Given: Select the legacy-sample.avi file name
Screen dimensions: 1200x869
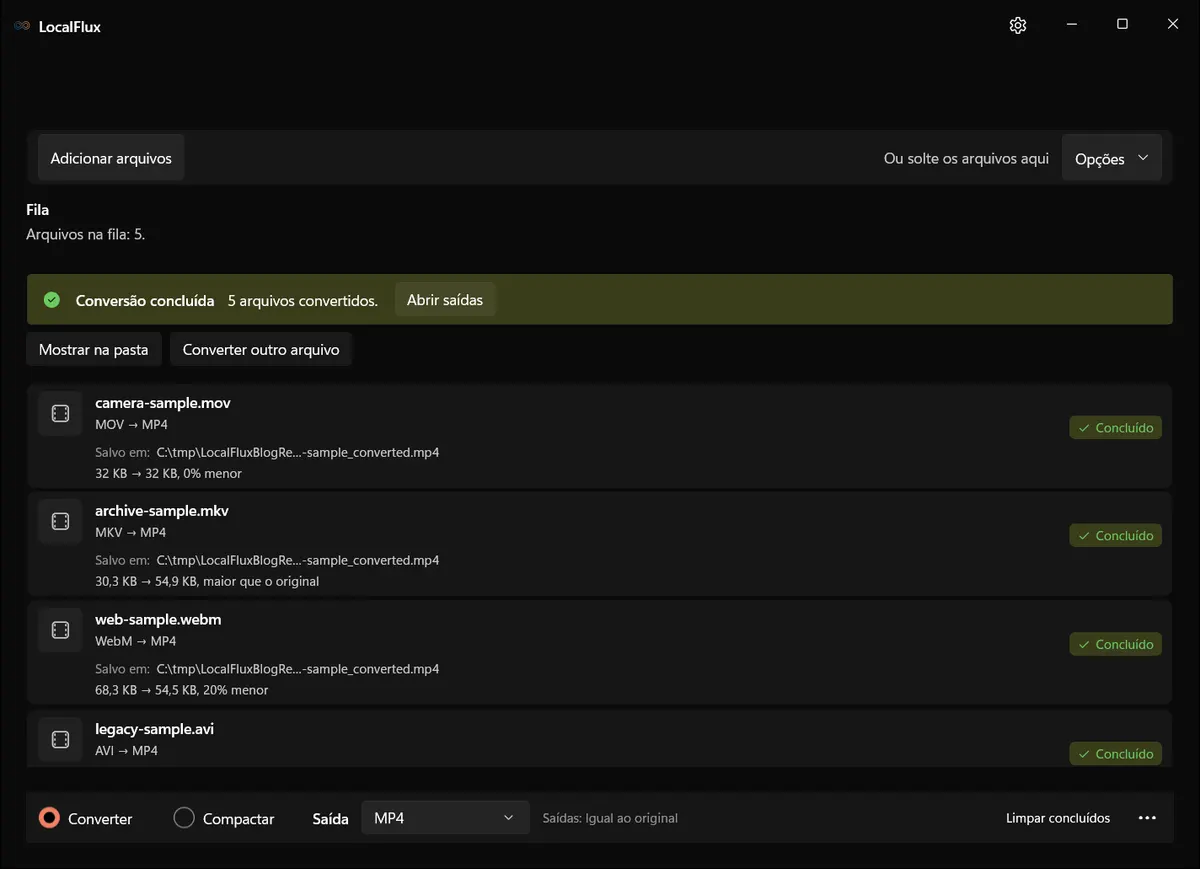Looking at the screenshot, I should coord(154,729).
